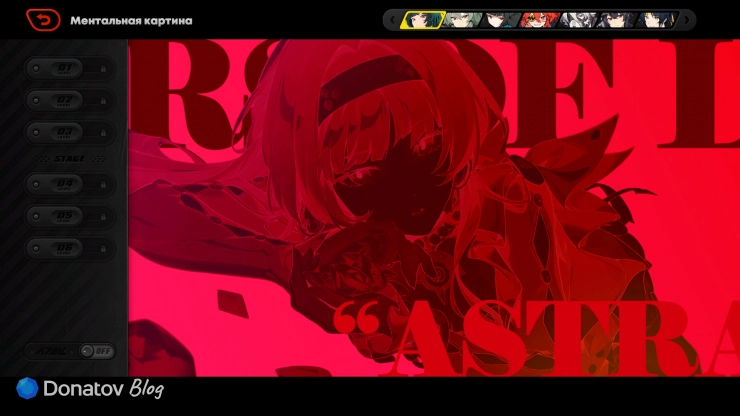This screenshot has width=740, height=416.
Task: Select the gray-green haired character avatar
Action: point(462,20)
